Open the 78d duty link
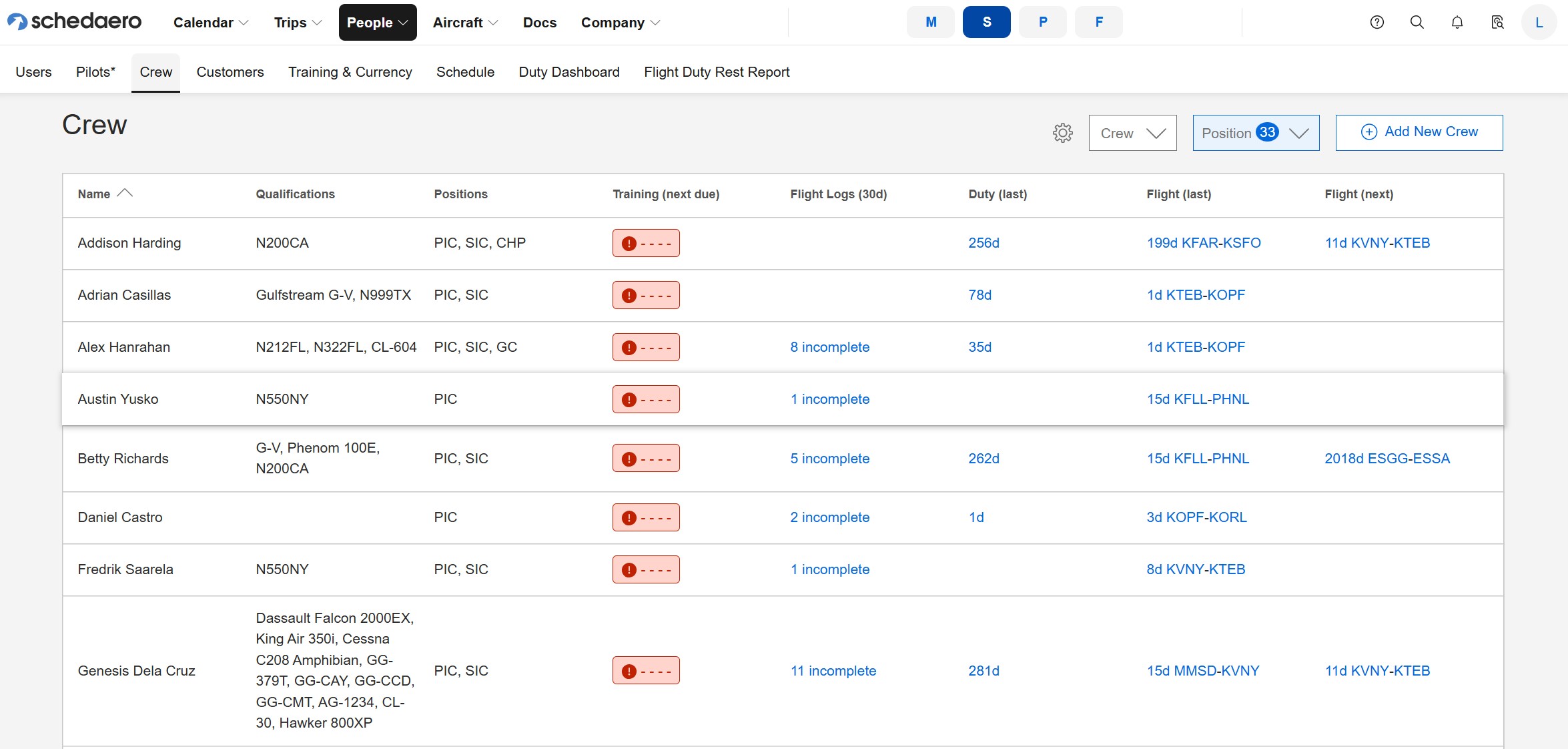This screenshot has height=749, width=1568. [979, 295]
